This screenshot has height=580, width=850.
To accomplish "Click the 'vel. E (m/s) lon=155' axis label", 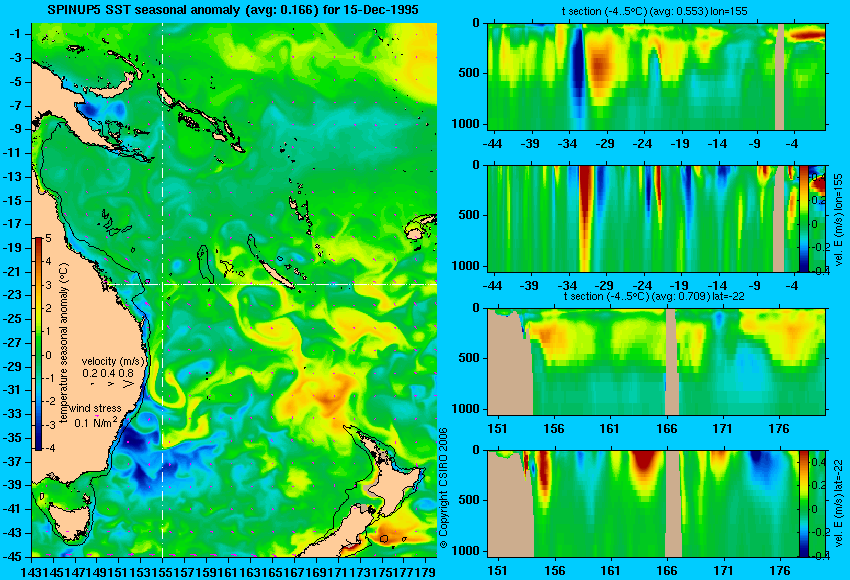I will pos(839,220).
